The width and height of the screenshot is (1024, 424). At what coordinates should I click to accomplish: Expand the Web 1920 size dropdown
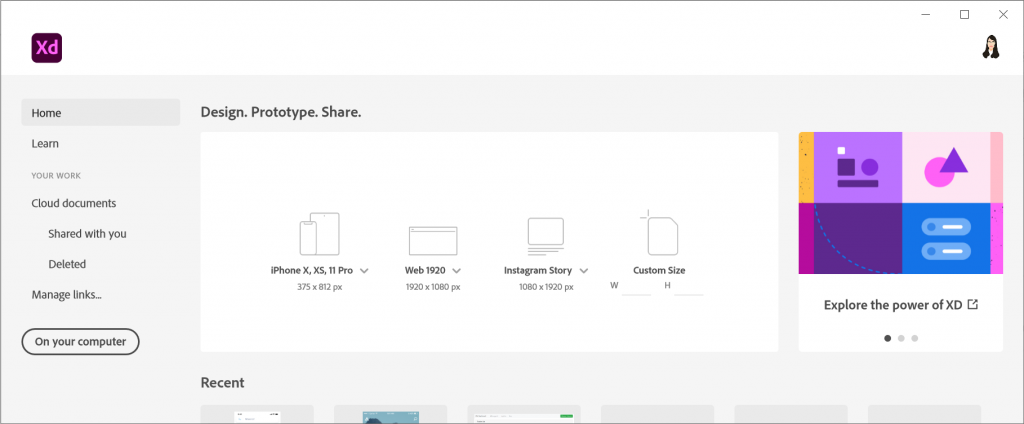[x=456, y=270]
